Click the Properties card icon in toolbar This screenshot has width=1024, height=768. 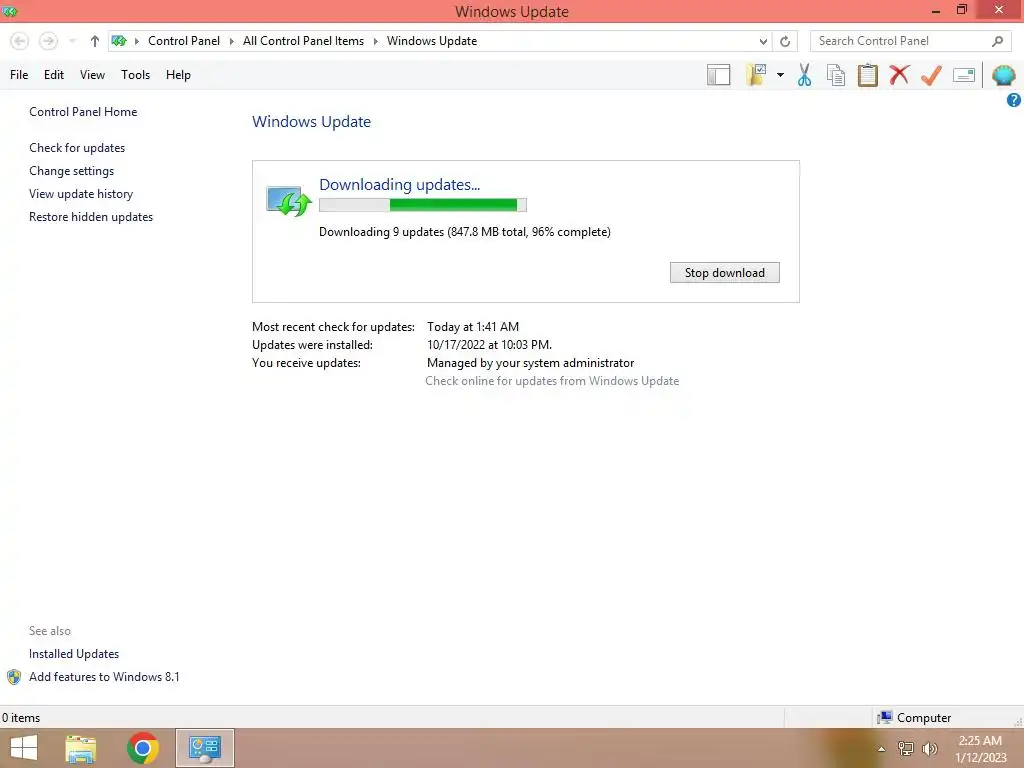coord(964,75)
